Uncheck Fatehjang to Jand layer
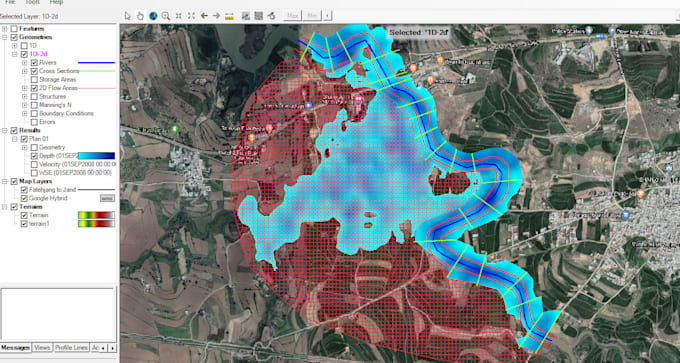 pyautogui.click(x=24, y=190)
